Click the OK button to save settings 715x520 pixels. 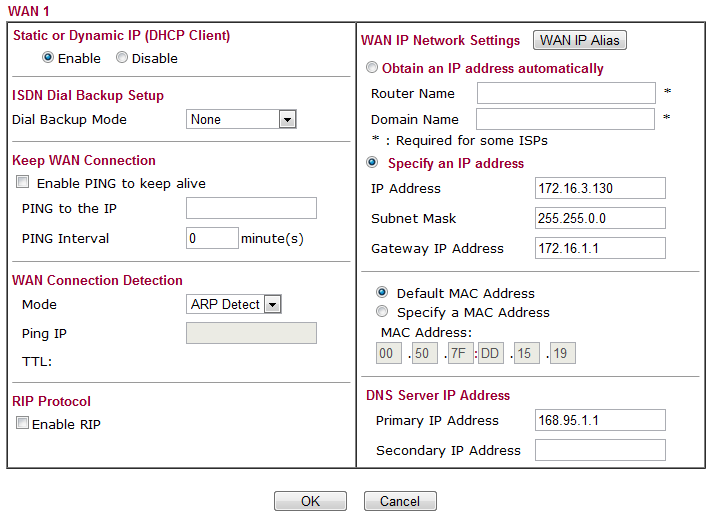(310, 501)
